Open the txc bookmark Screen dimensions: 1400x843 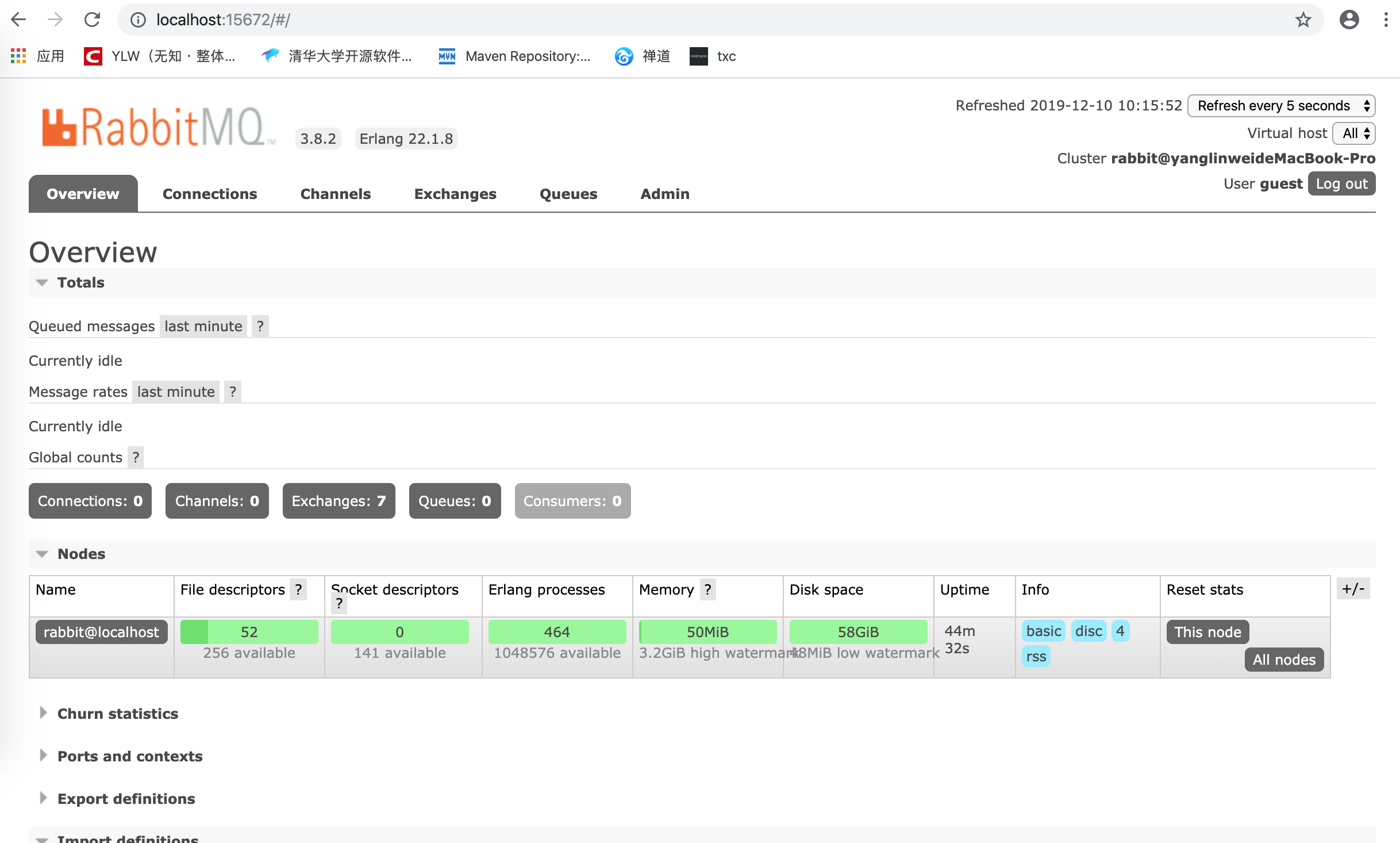713,56
